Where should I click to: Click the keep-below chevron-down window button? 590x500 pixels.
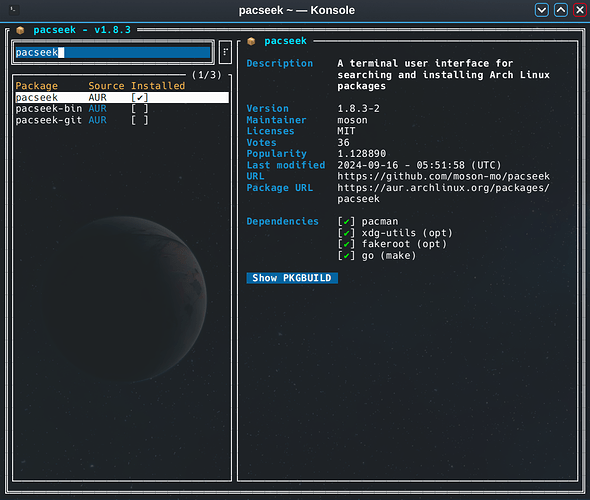[x=542, y=10]
